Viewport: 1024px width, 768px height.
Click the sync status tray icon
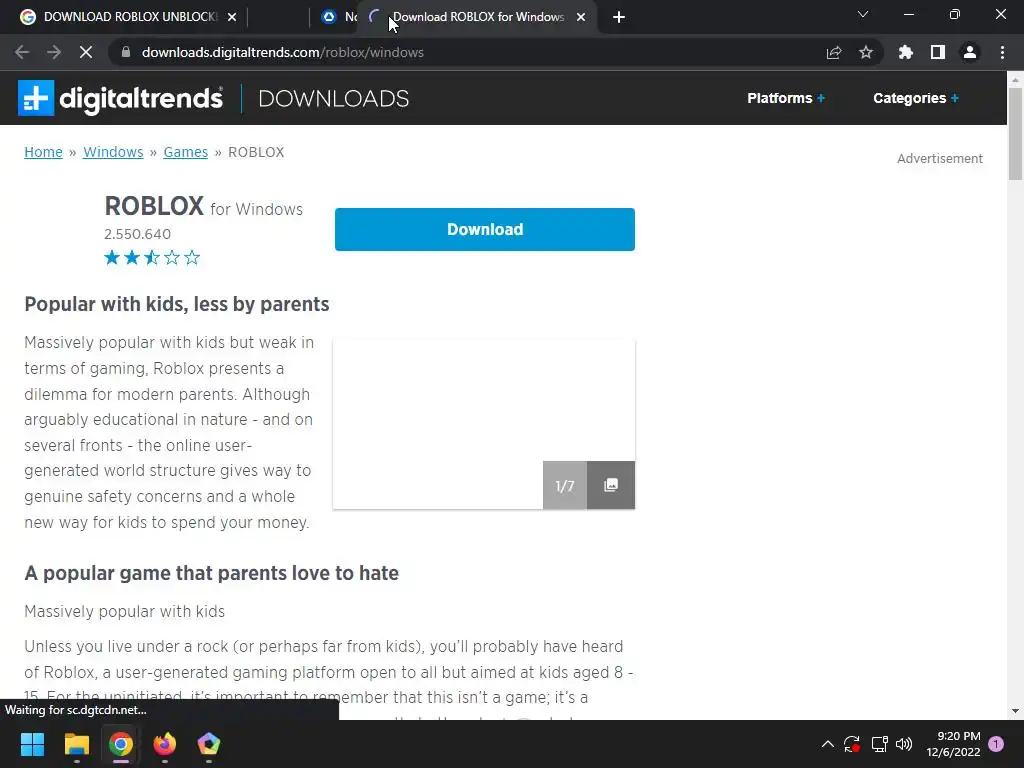coord(852,744)
